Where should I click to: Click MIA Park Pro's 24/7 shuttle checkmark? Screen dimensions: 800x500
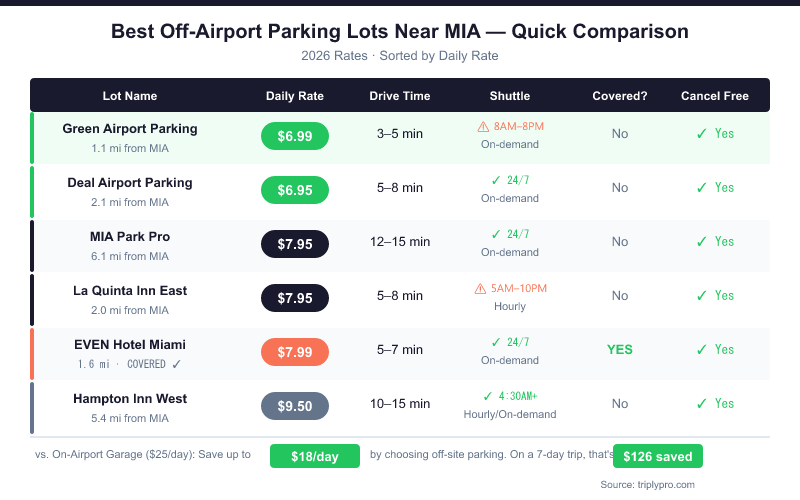point(496,234)
